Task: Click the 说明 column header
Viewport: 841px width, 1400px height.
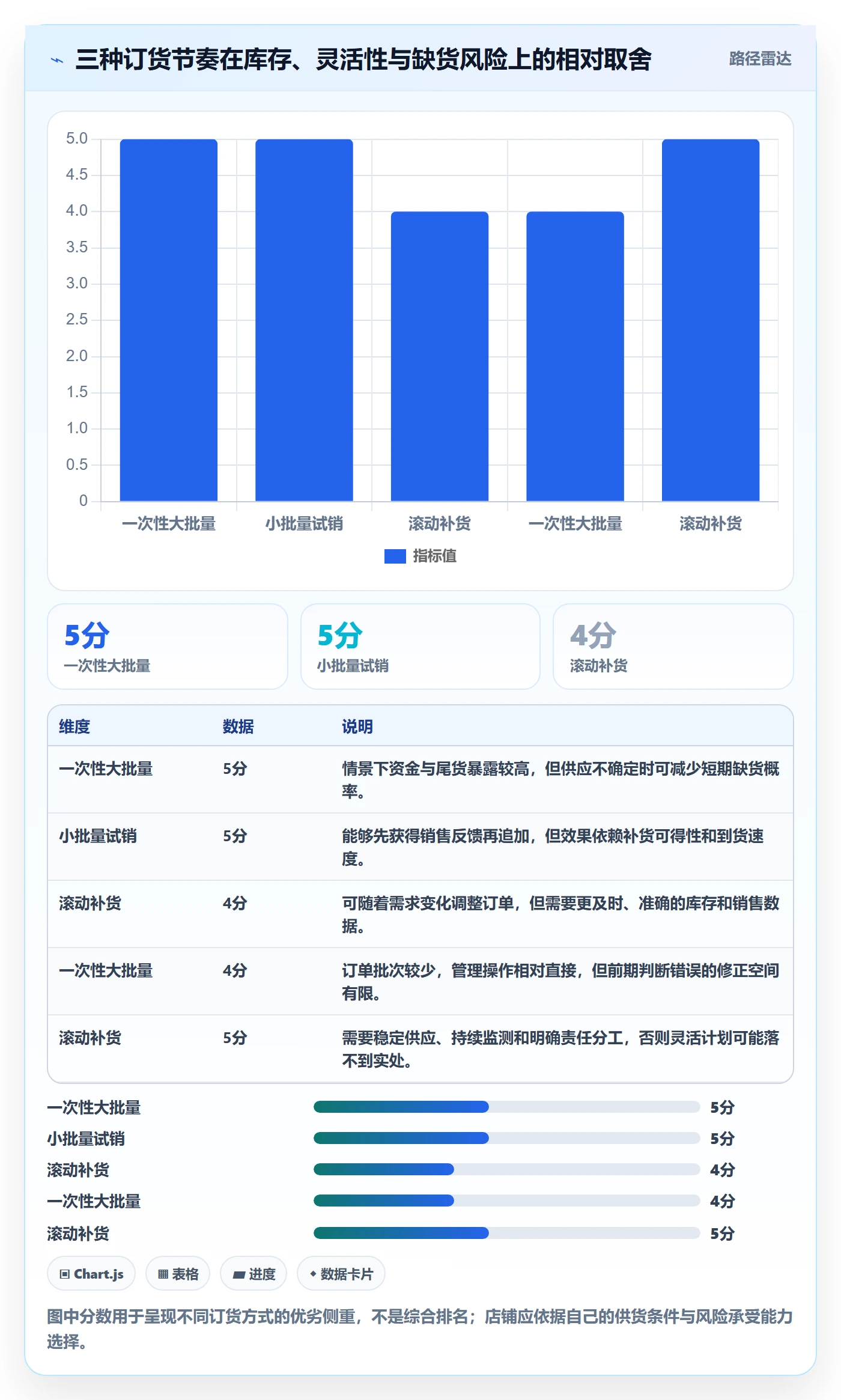Action: [357, 726]
